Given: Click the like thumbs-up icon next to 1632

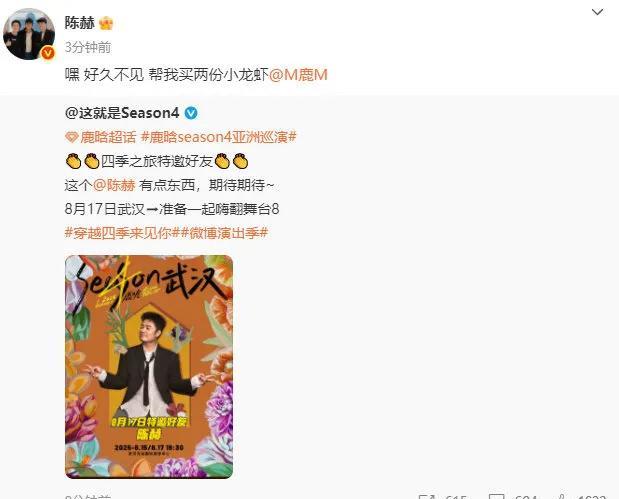Looking at the screenshot, I should click(563, 497).
